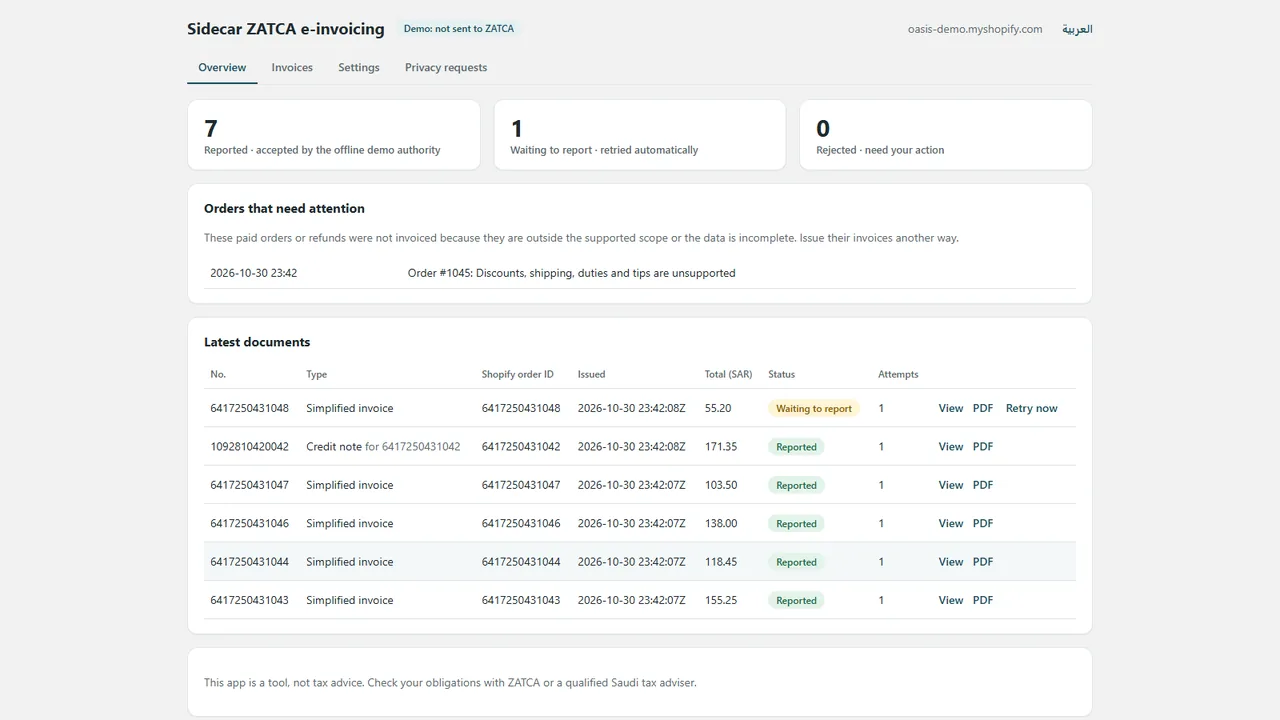
Task: Select the 0 Rejected summary card
Action: pos(946,135)
